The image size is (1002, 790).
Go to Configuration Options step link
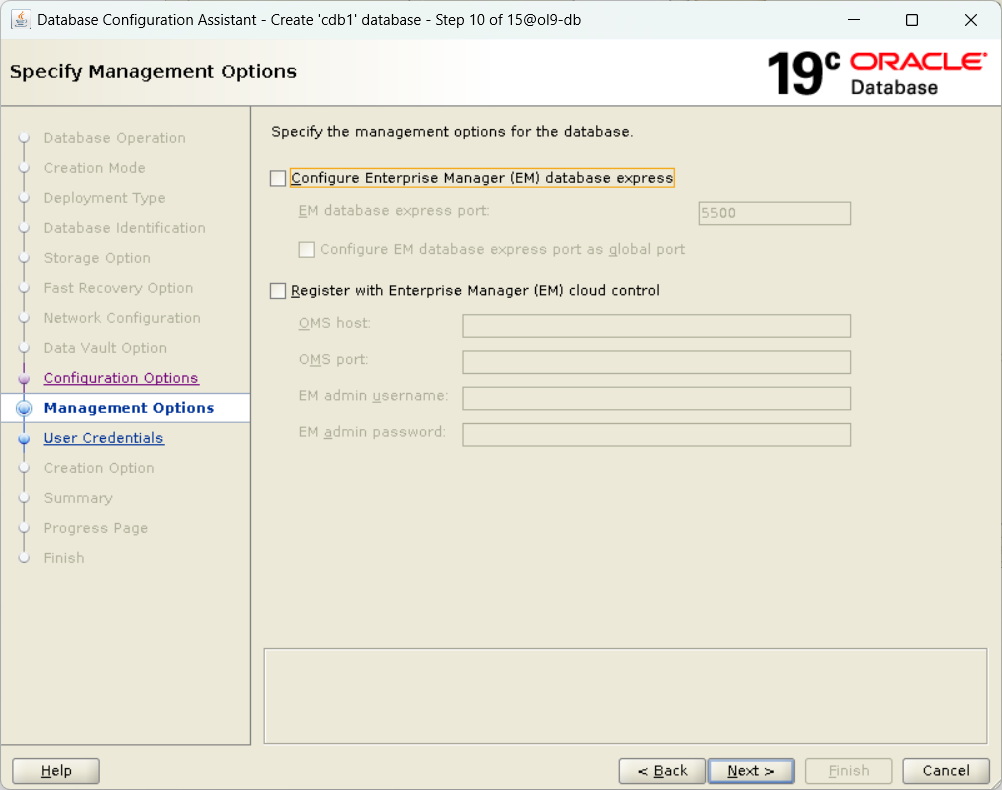point(121,378)
